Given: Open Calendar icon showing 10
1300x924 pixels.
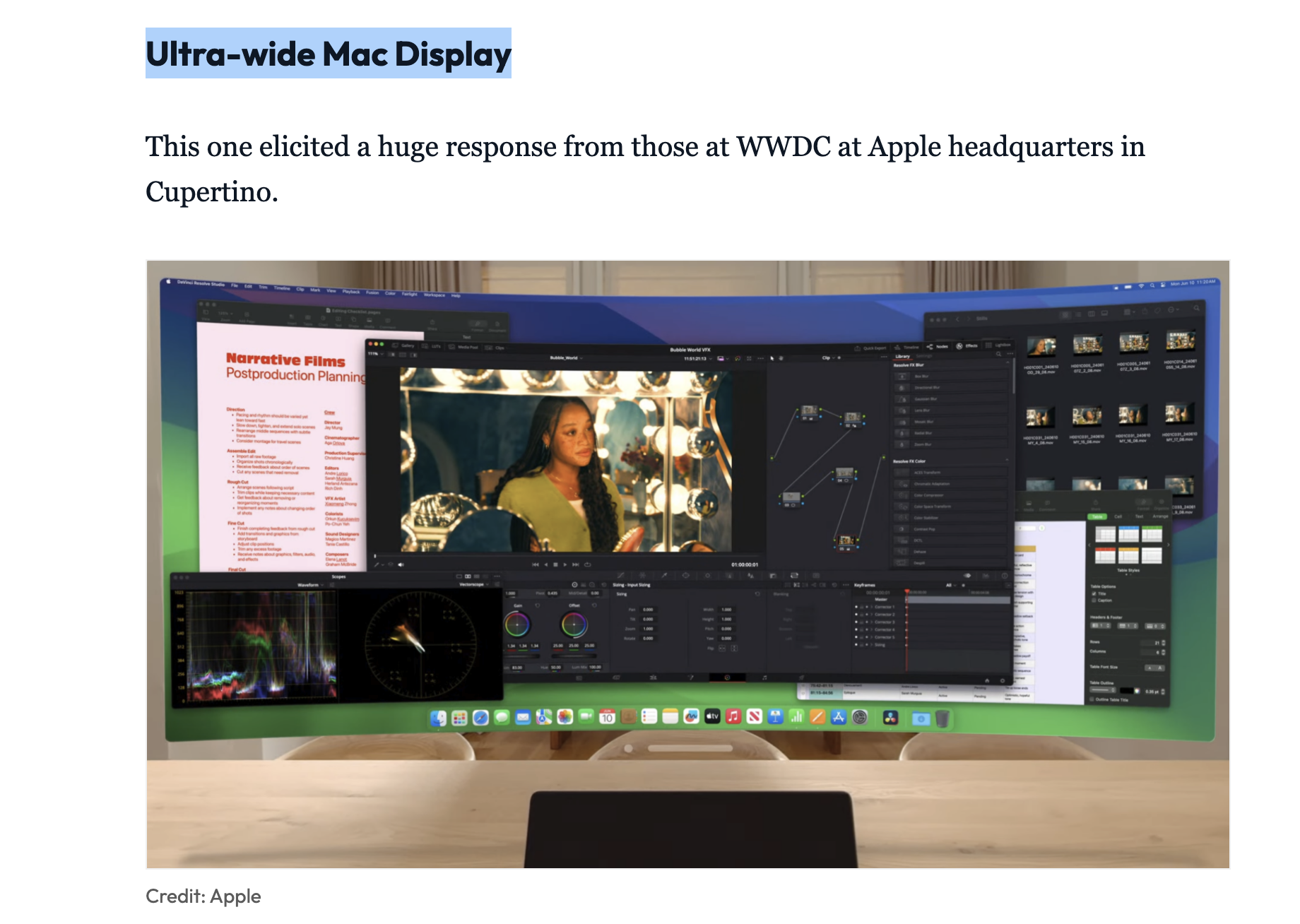Looking at the screenshot, I should [x=607, y=717].
